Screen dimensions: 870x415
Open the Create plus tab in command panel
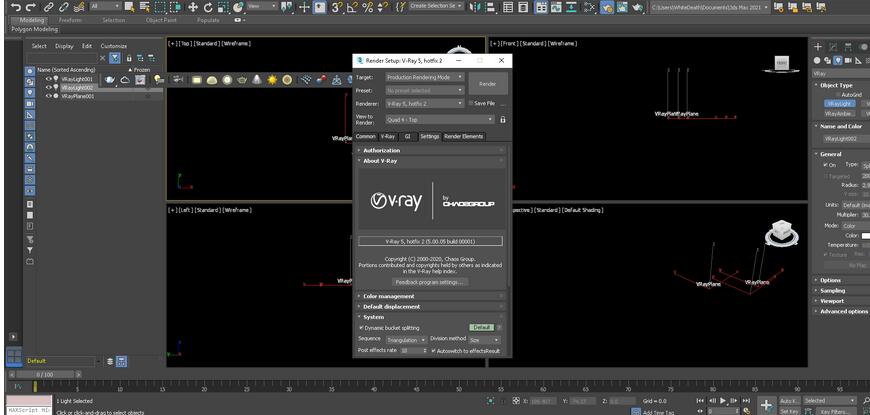pos(818,47)
